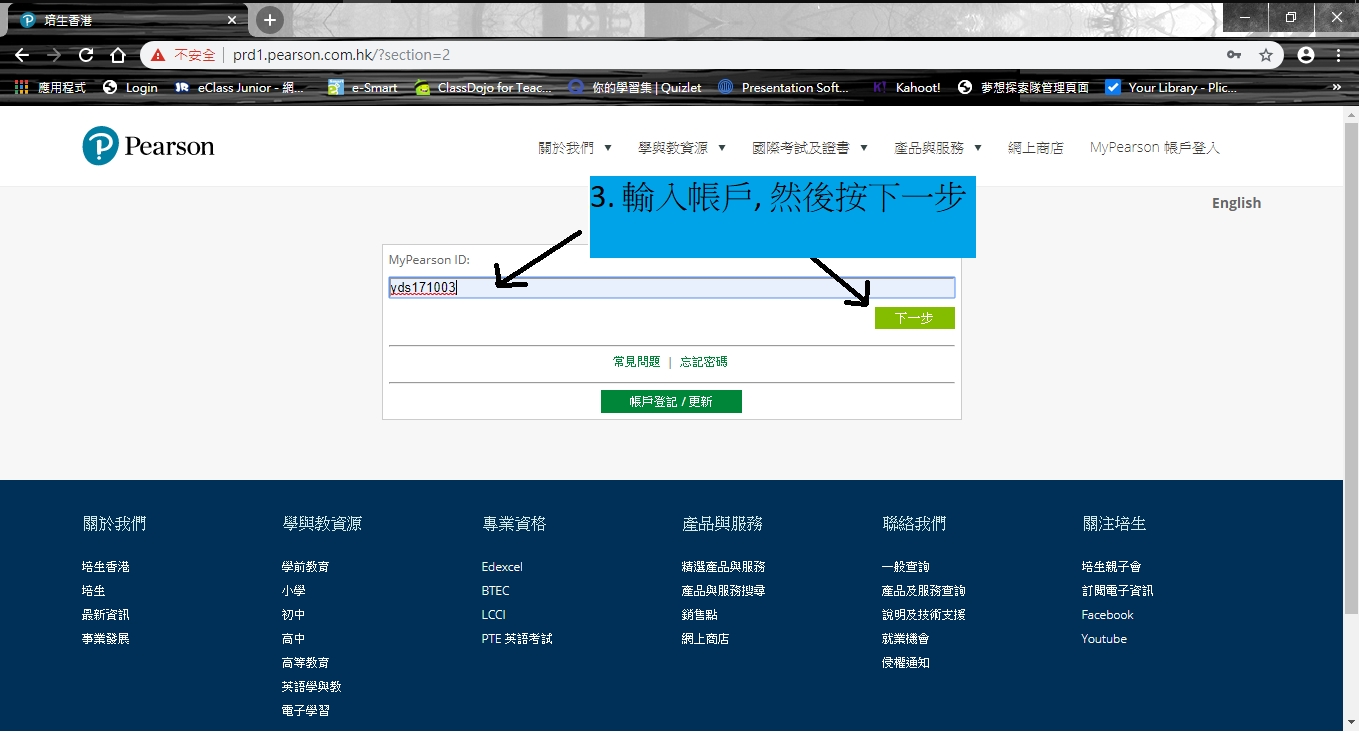Open the 夢想探索隊管理頁面 bookmark

(x=1023, y=87)
